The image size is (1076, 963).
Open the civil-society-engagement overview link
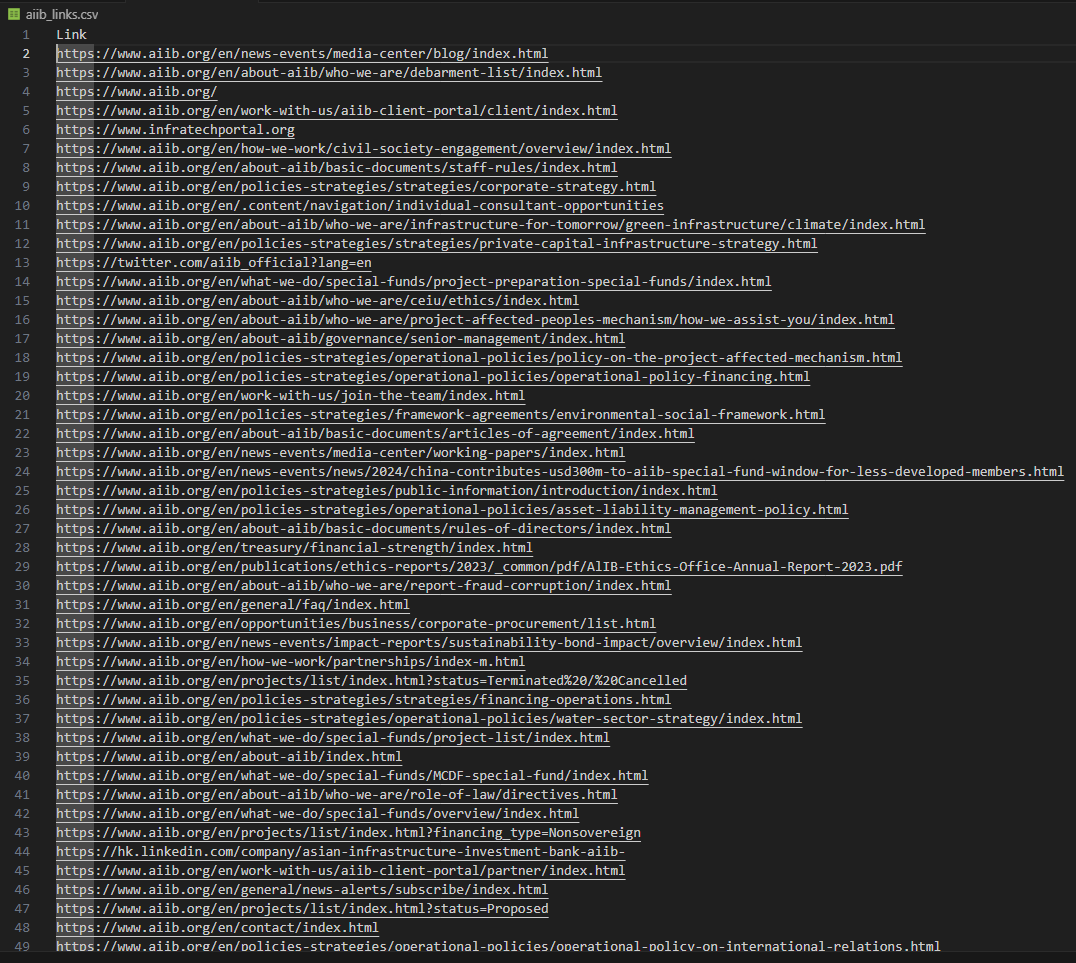364,148
